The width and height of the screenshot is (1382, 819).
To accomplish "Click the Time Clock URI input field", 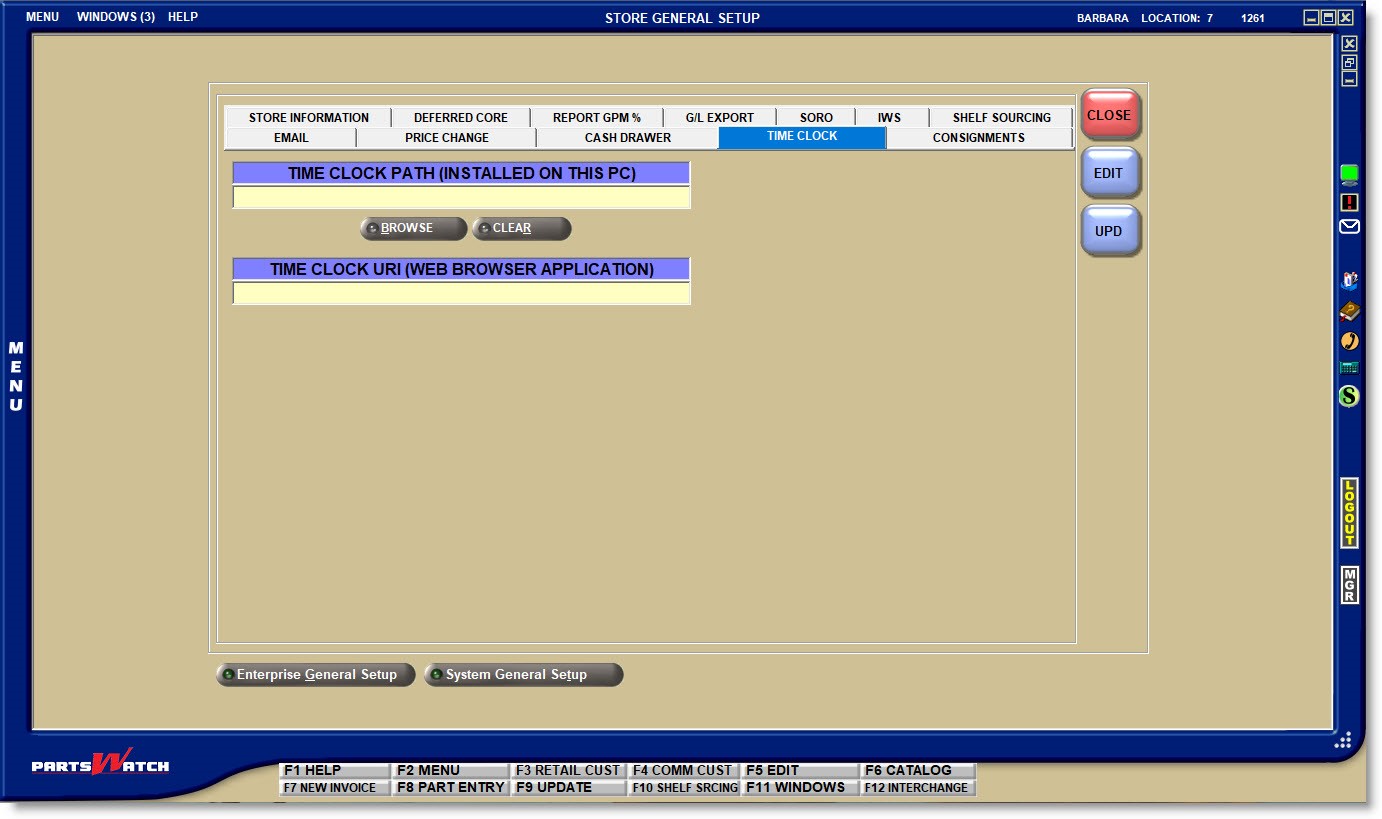I will [461, 293].
